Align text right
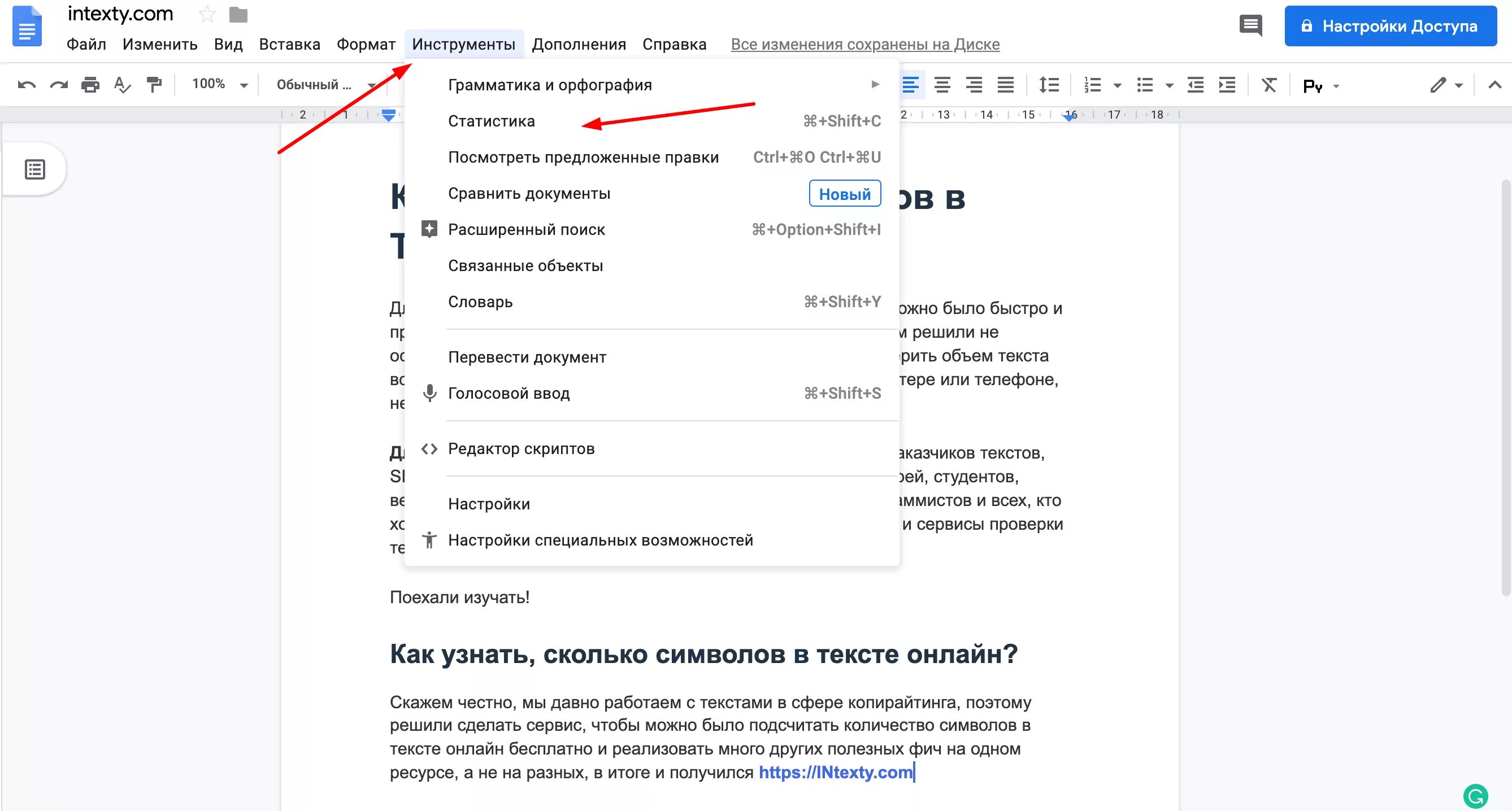This screenshot has height=811, width=1512. click(974, 85)
